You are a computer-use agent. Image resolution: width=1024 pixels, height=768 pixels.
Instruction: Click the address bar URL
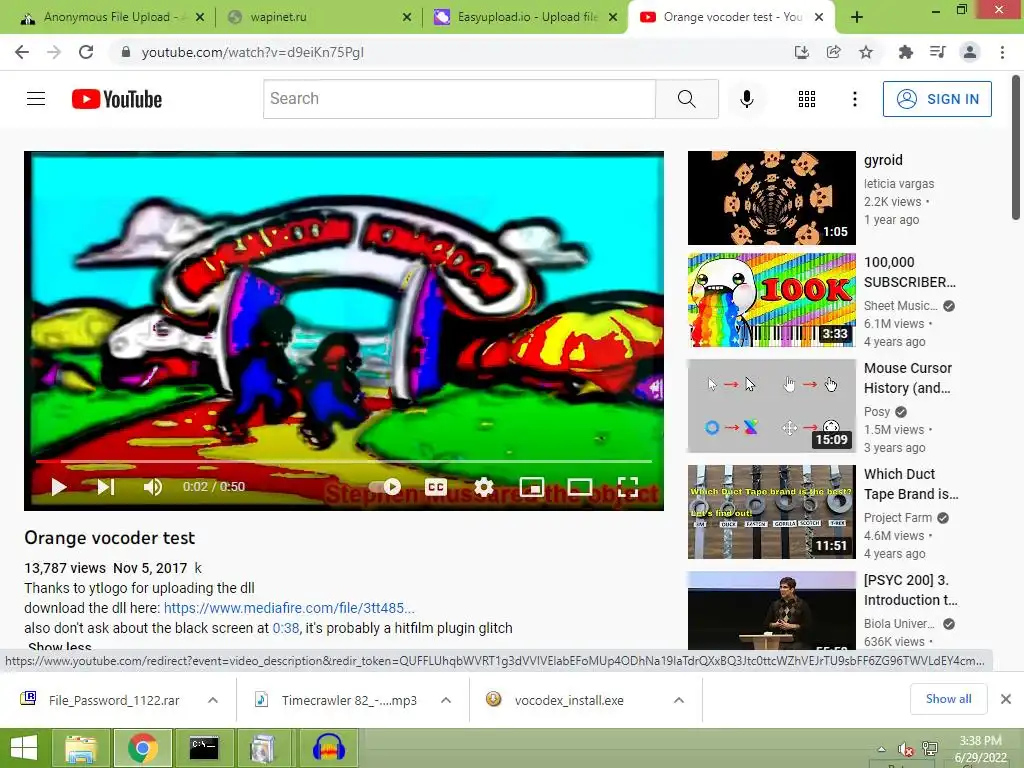pyautogui.click(x=252, y=52)
